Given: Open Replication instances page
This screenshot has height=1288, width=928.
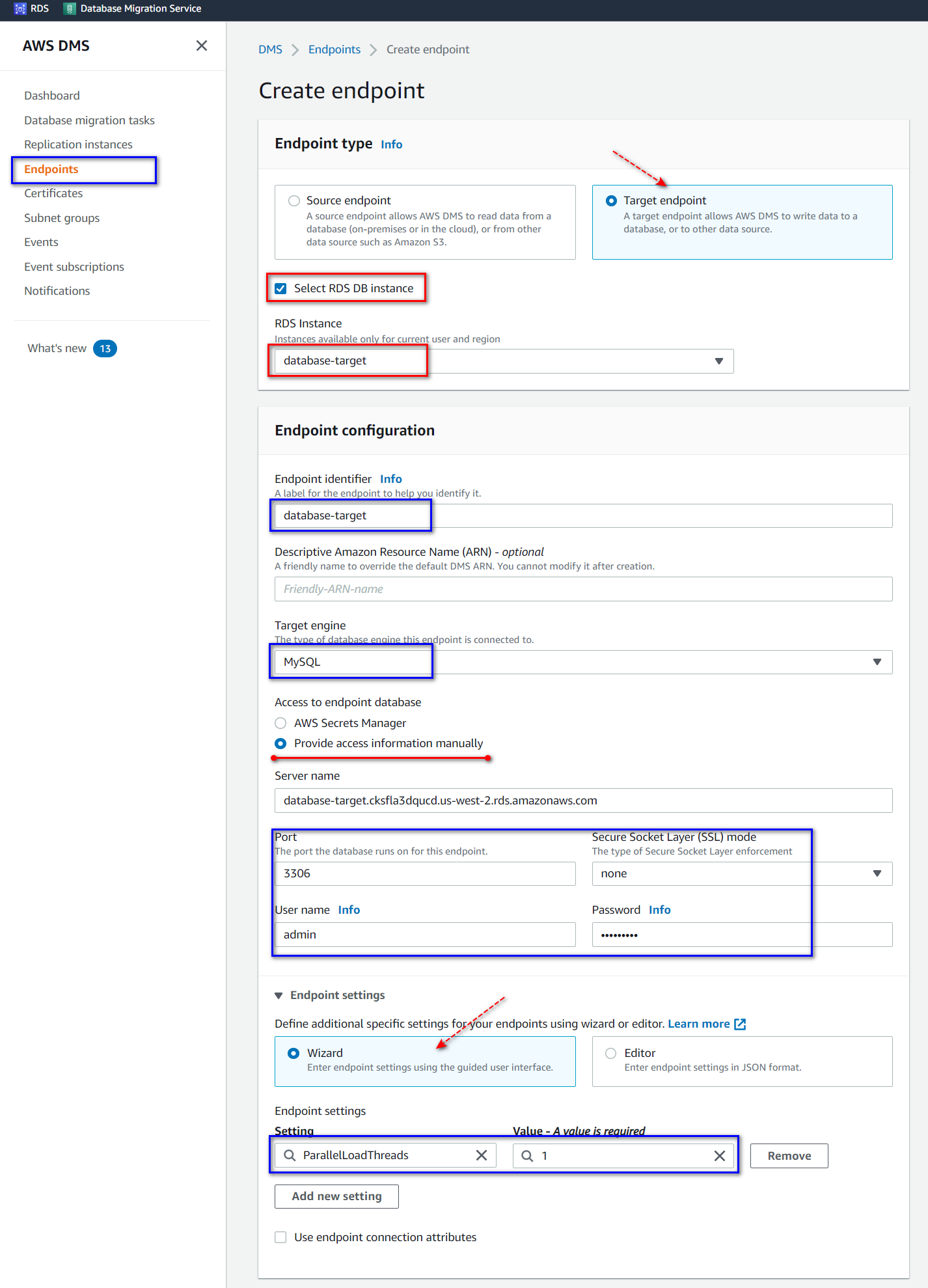Looking at the screenshot, I should click(78, 144).
